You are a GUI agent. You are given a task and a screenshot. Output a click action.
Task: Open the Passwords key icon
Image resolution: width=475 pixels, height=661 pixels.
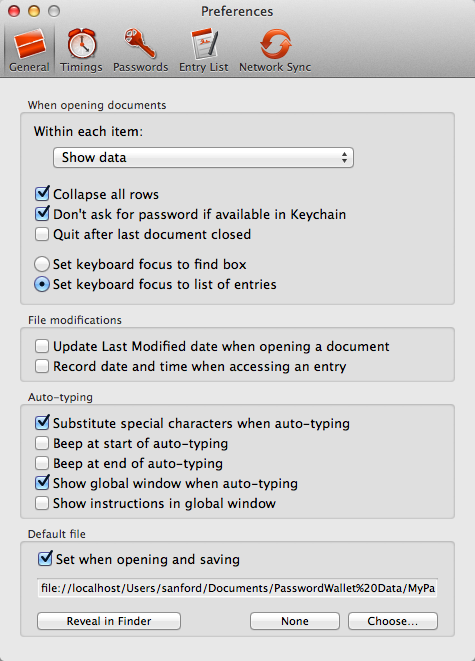click(140, 43)
